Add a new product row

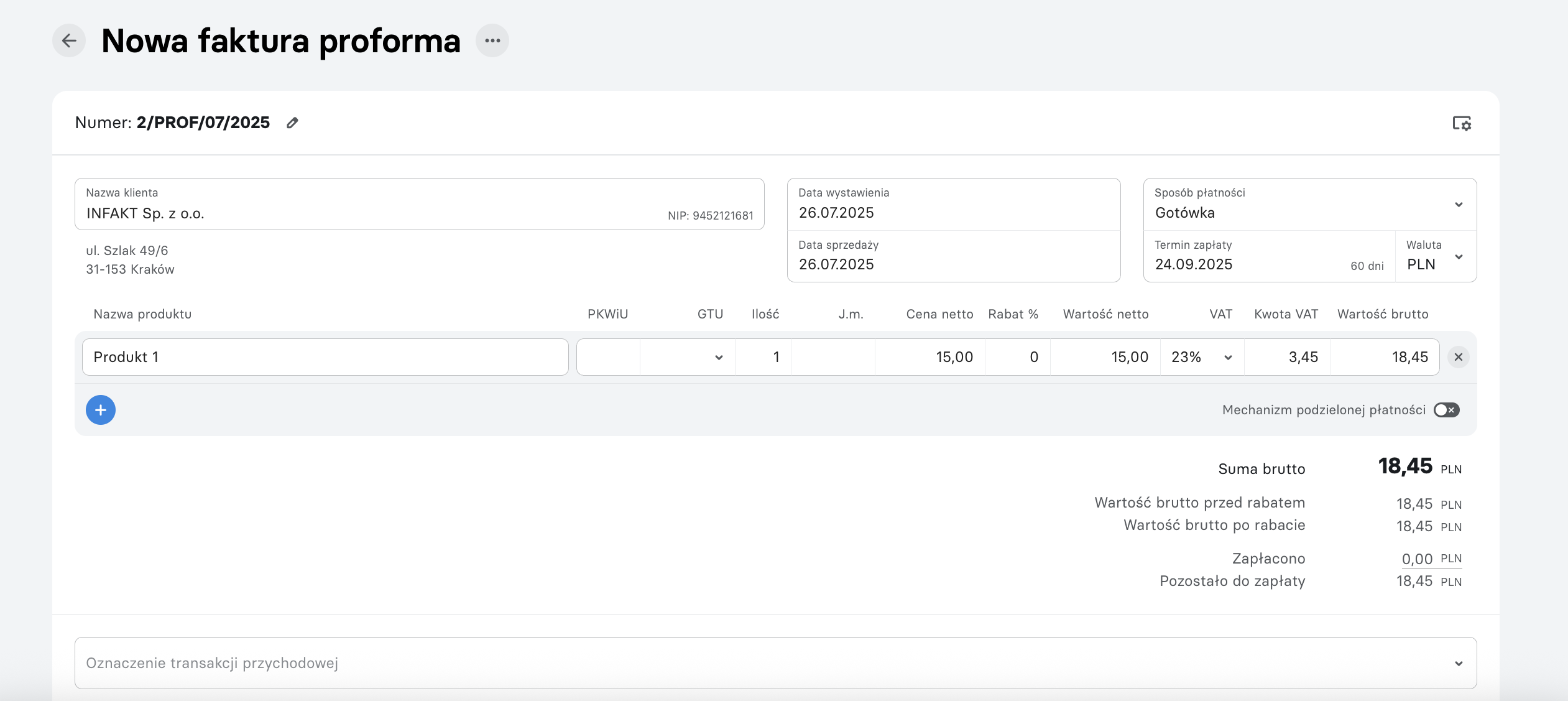(x=101, y=410)
